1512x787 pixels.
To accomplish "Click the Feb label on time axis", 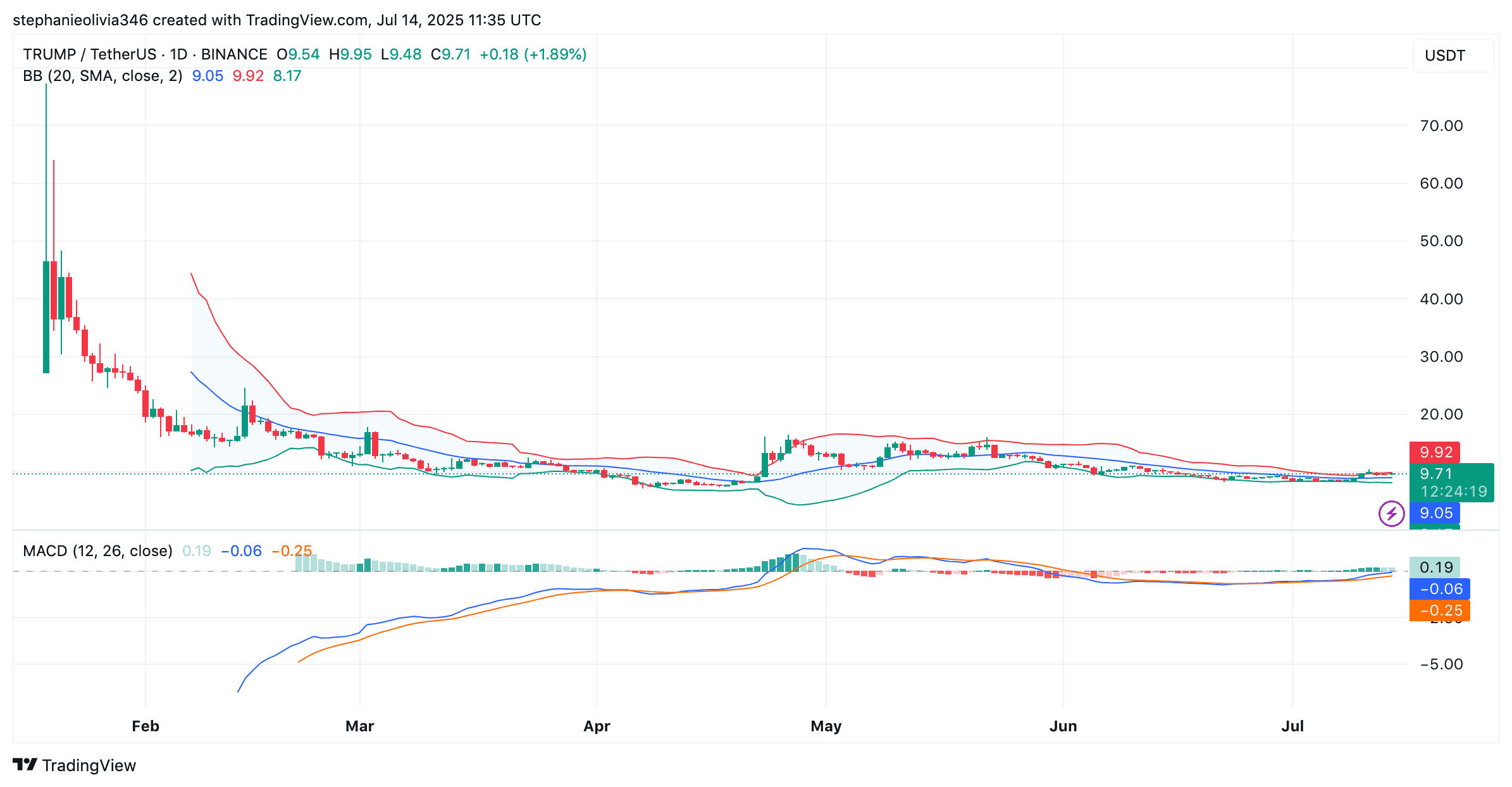I will click(x=145, y=726).
